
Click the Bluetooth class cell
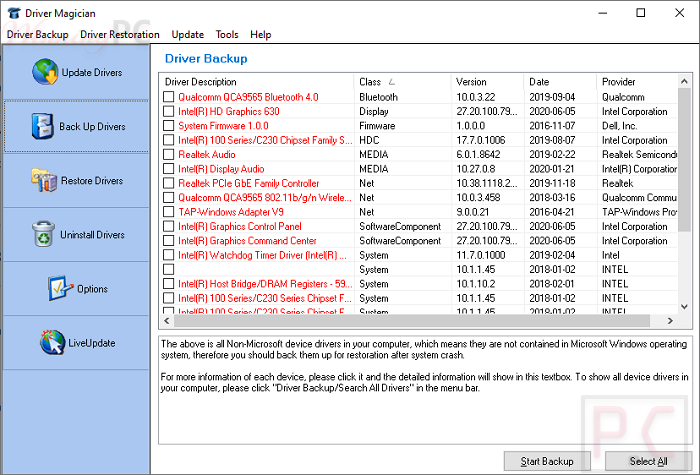[x=379, y=97]
